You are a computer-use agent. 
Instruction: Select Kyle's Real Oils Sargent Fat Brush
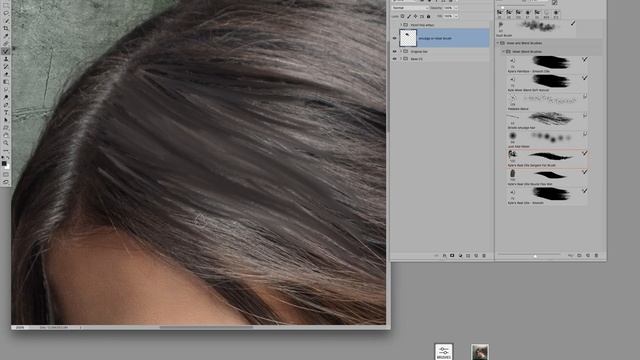[x=547, y=158]
